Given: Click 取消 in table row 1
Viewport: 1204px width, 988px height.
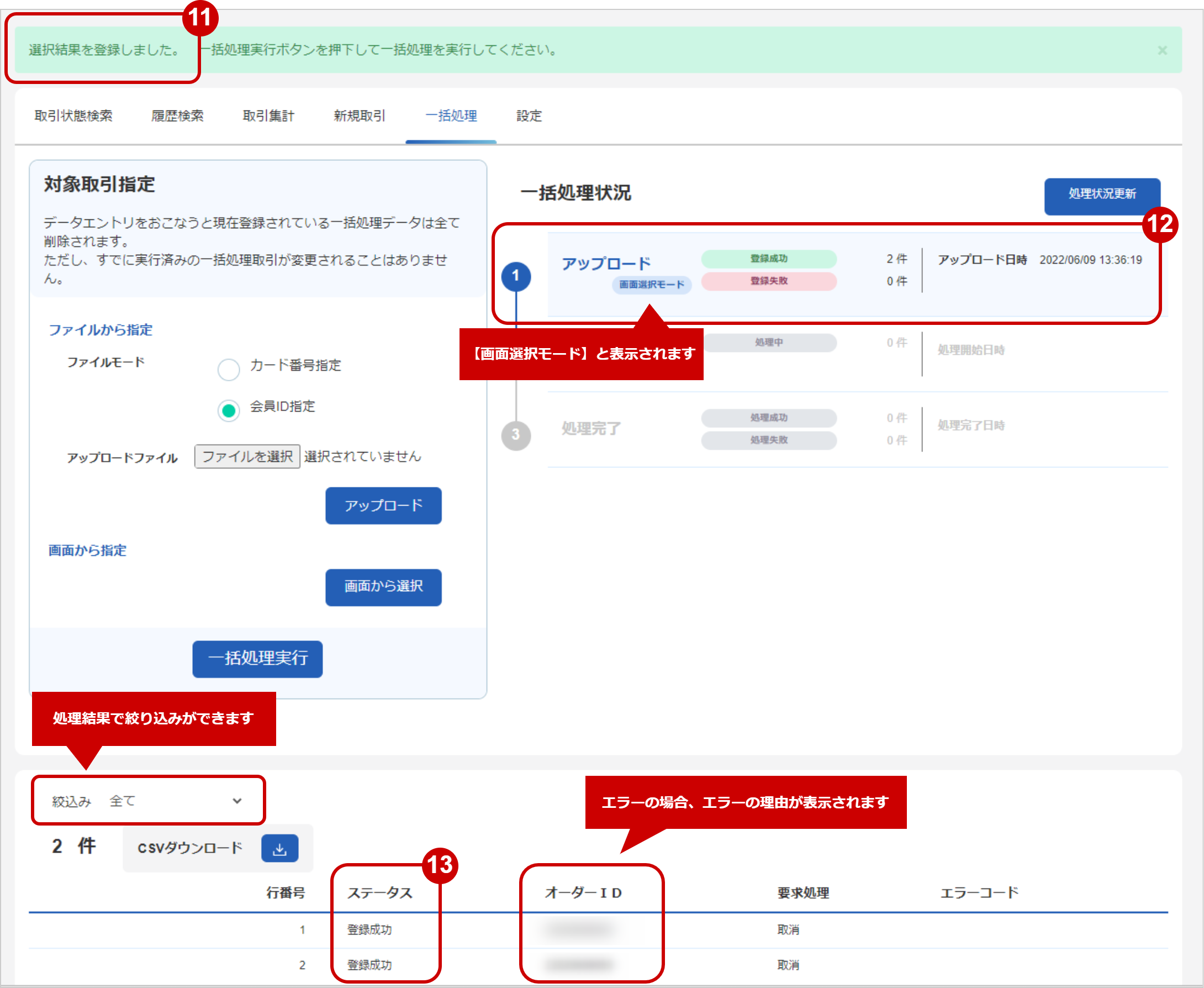Looking at the screenshot, I should coord(788,929).
